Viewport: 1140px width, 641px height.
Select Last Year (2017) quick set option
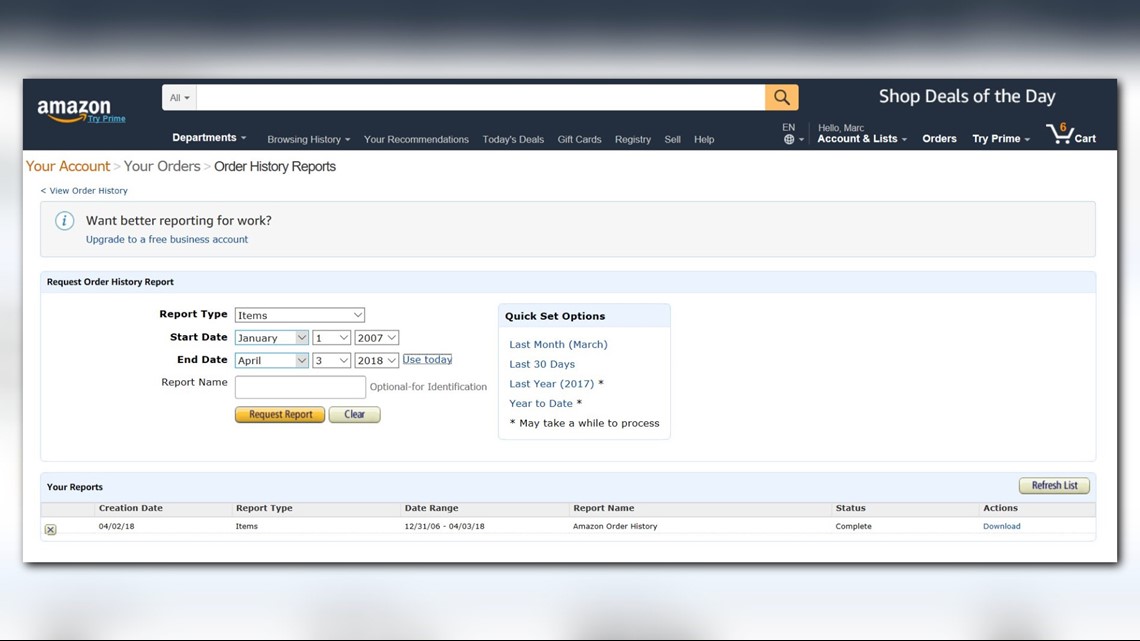pyautogui.click(x=551, y=384)
